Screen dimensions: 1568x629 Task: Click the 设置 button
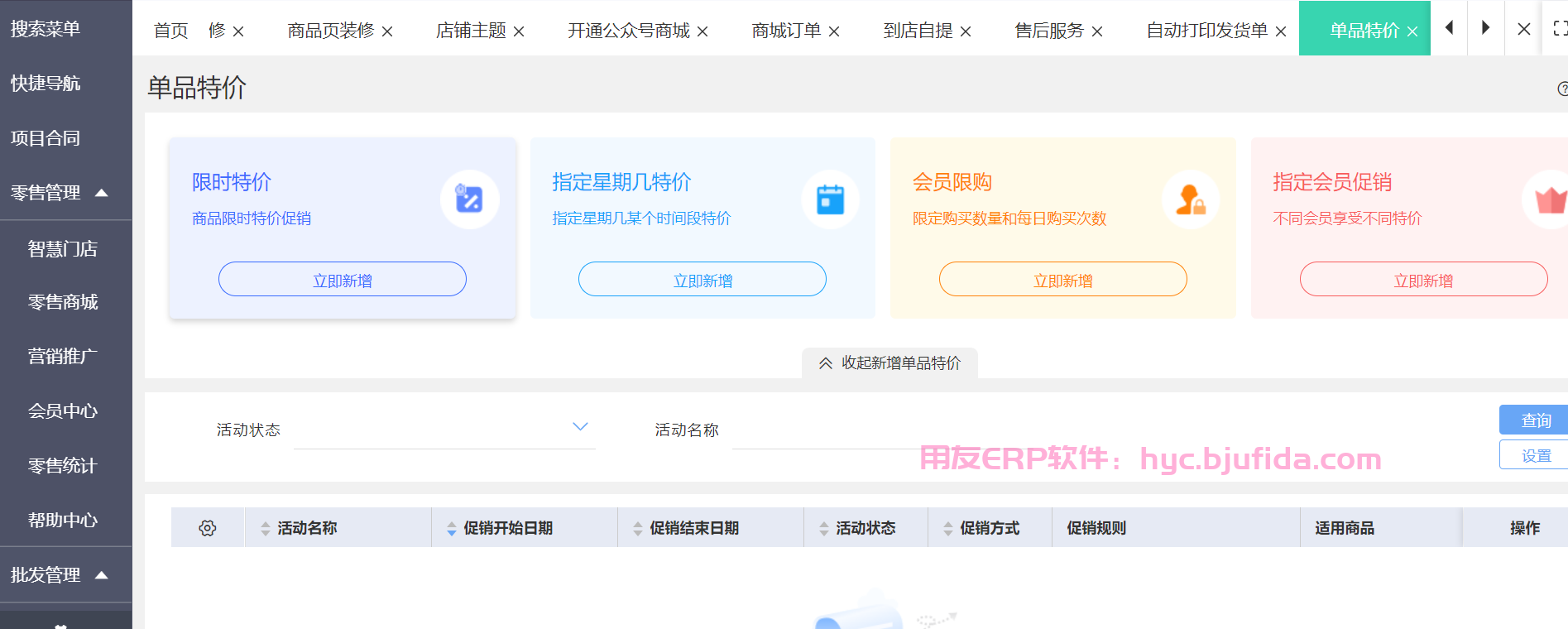tap(1534, 455)
